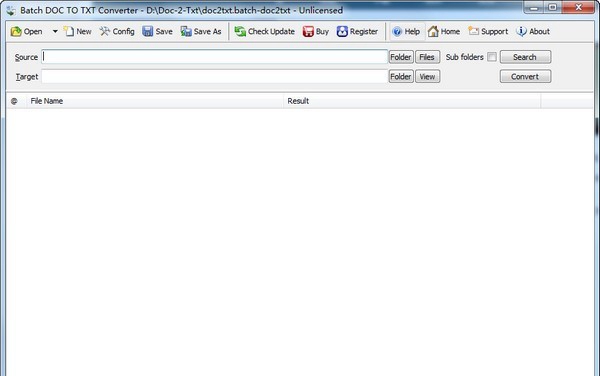Open Help from the toolbar

406,31
